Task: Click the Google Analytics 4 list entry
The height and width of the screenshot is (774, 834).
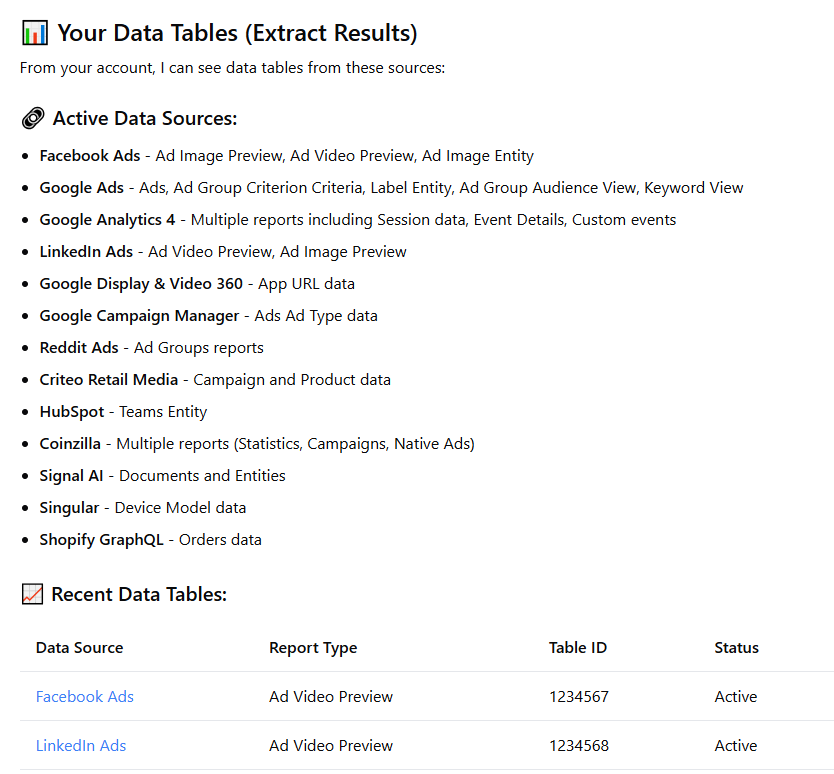Action: tap(357, 220)
